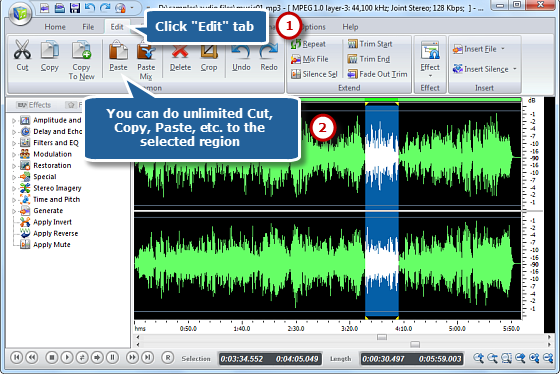
Task: Expand the Filters and EQ node arrow
Action: (x=14, y=143)
